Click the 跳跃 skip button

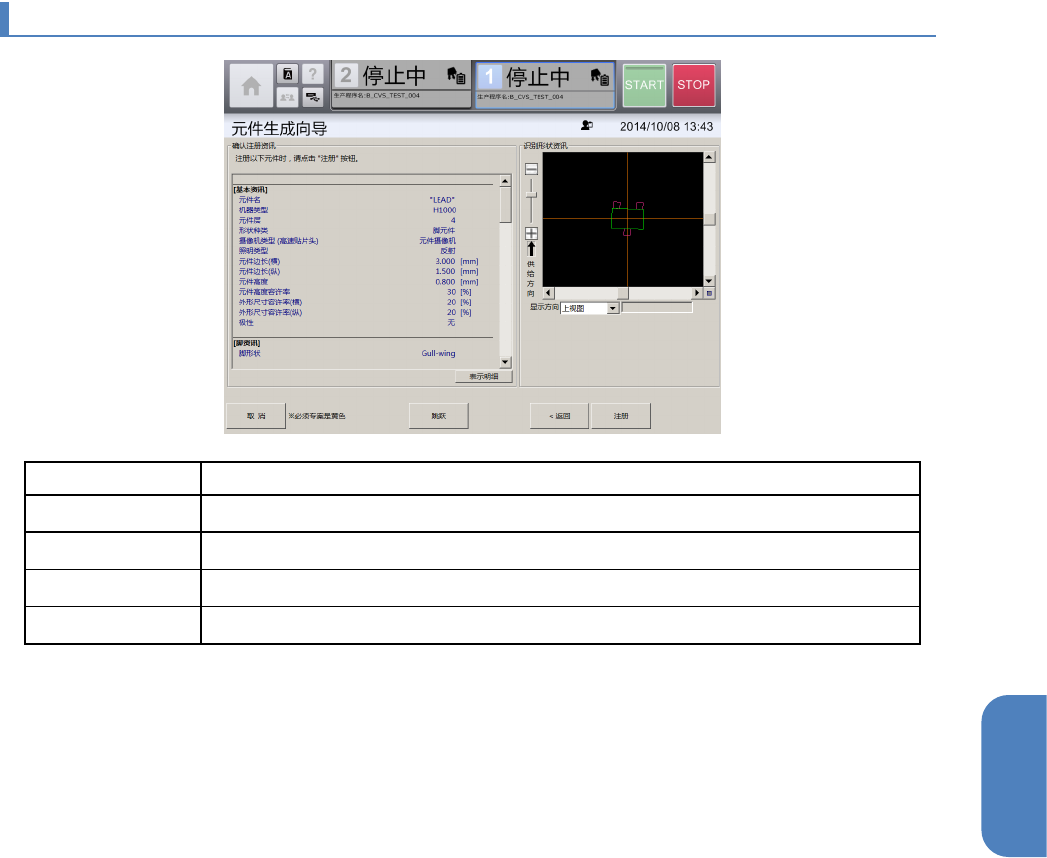tap(439, 416)
